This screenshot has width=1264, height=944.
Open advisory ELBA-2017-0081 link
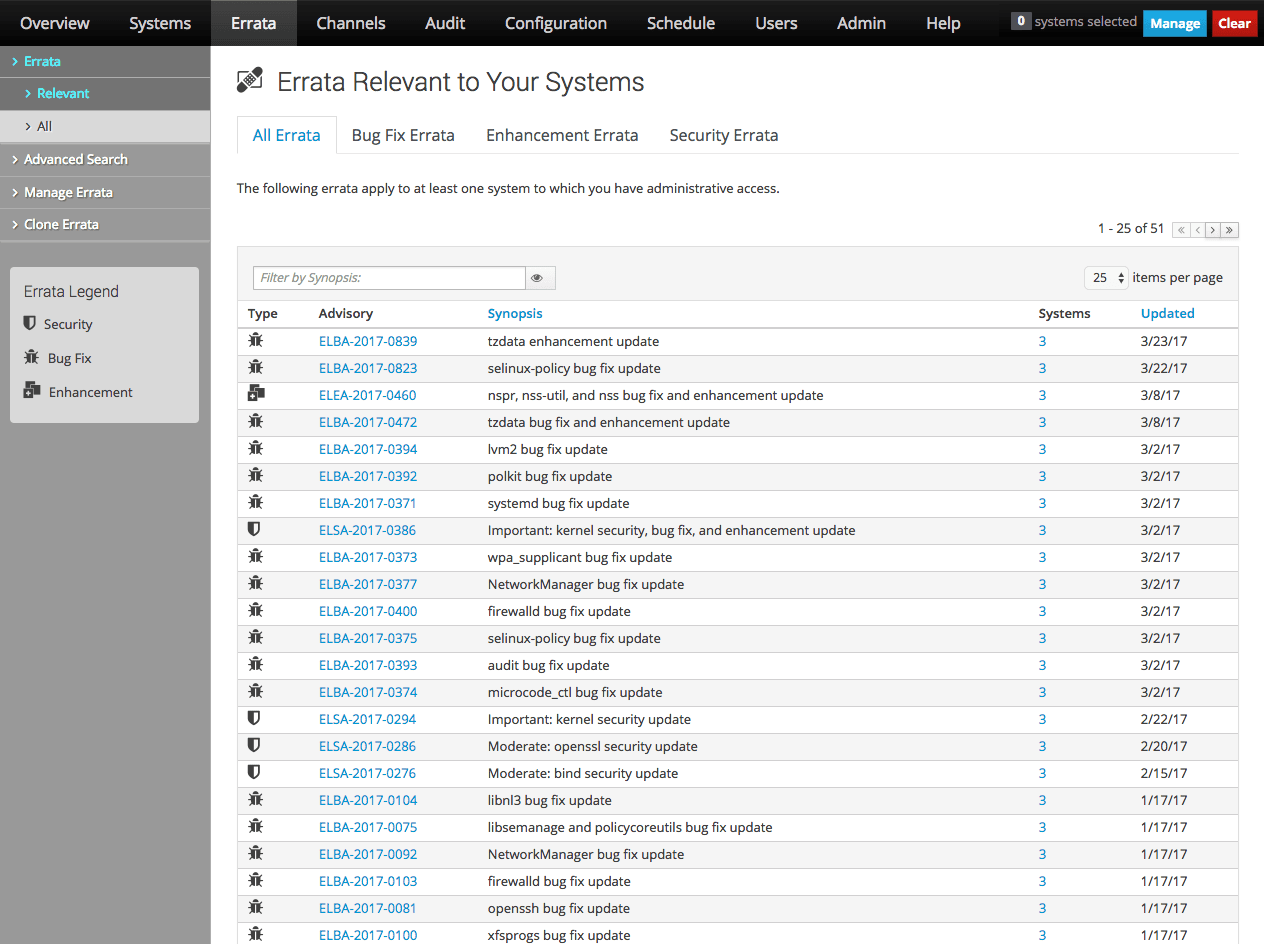[x=367, y=908]
